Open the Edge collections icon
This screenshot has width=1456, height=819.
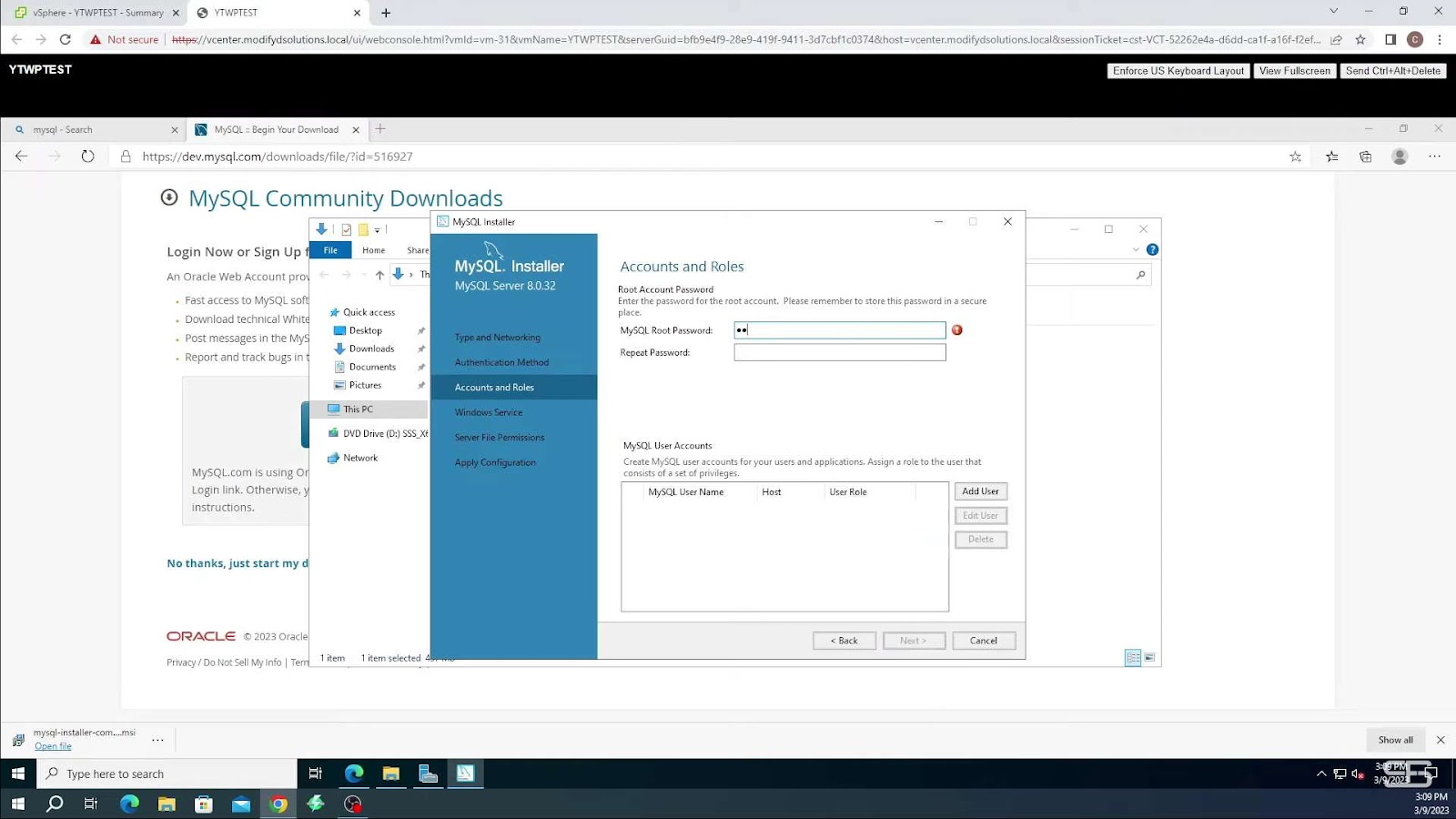pyautogui.click(x=1366, y=157)
